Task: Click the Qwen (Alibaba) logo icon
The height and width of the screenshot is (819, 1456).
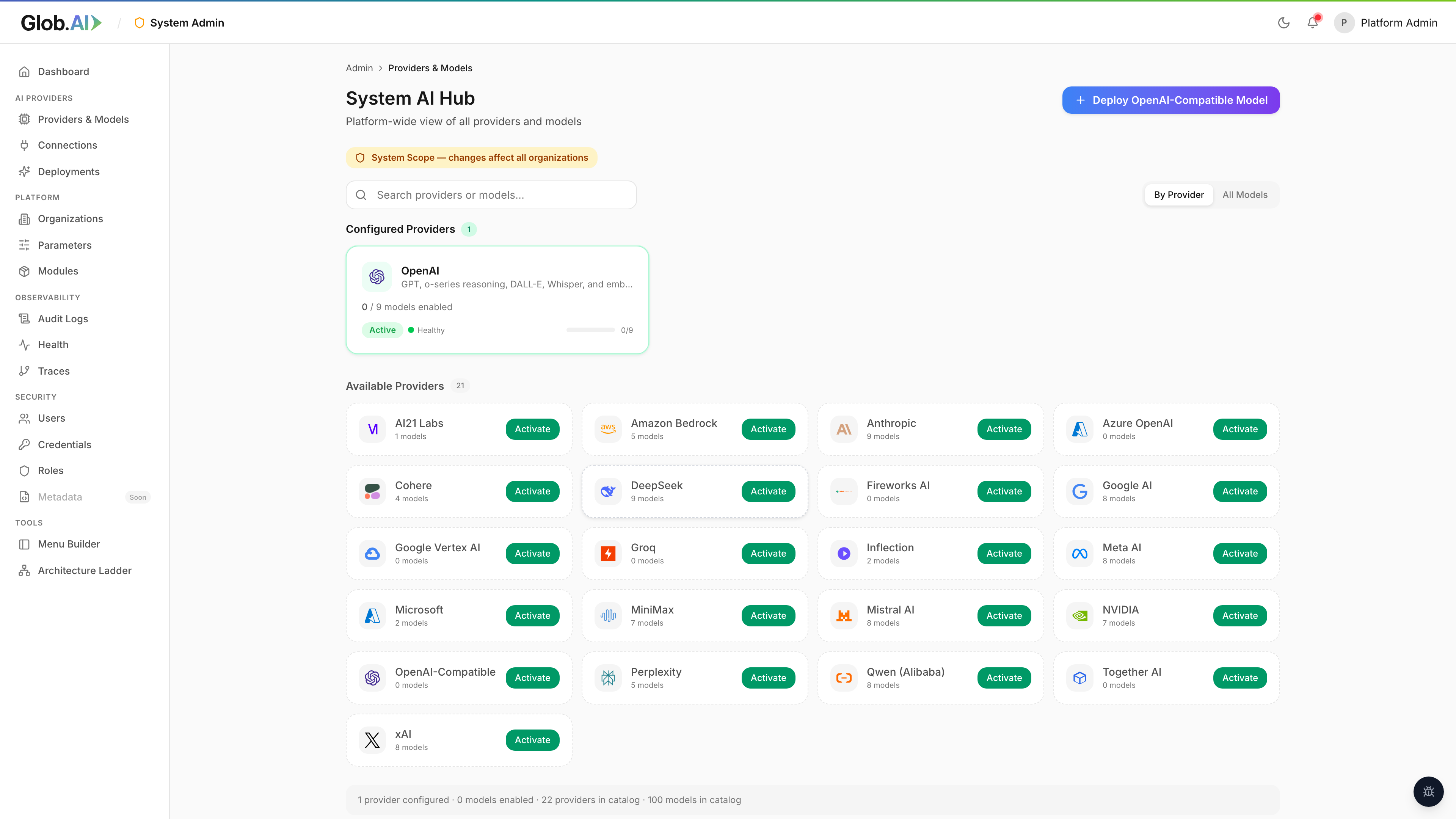Action: (x=844, y=678)
